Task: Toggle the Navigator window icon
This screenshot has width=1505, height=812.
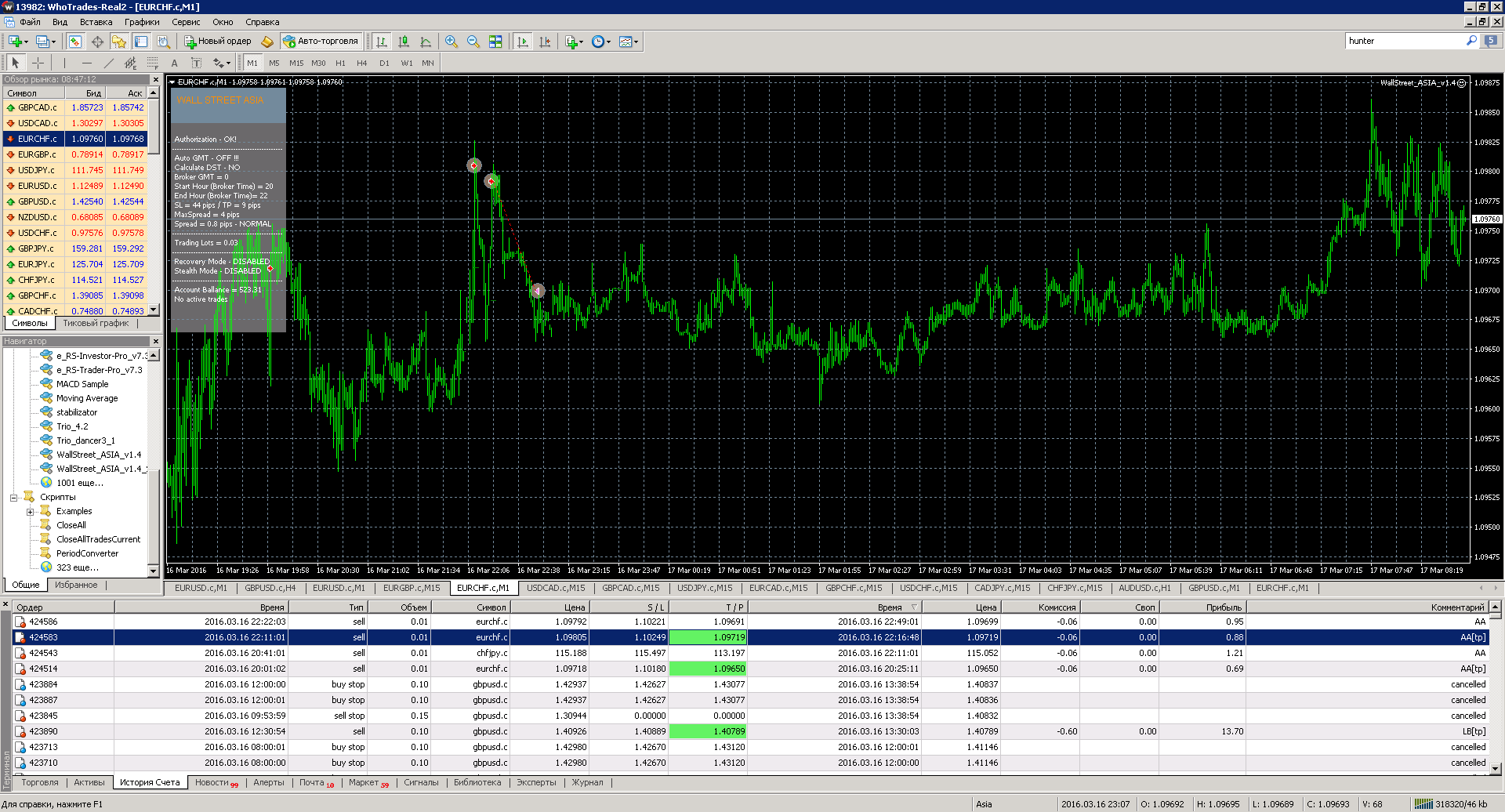Action: tap(119, 42)
